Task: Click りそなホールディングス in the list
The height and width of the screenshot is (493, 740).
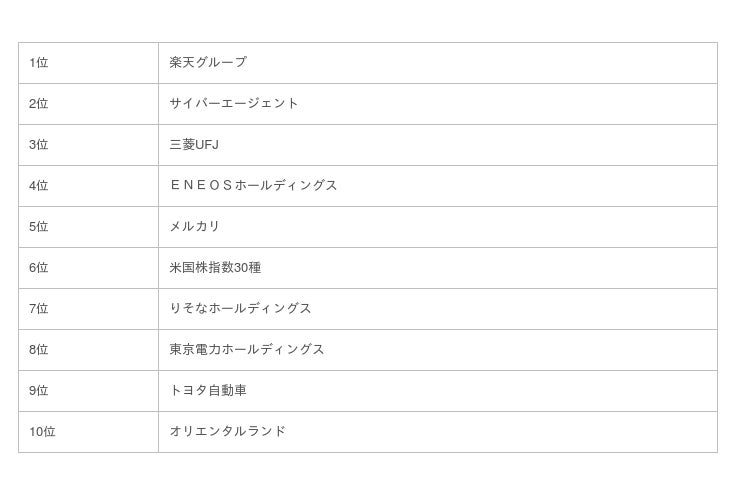Action: click(x=241, y=308)
